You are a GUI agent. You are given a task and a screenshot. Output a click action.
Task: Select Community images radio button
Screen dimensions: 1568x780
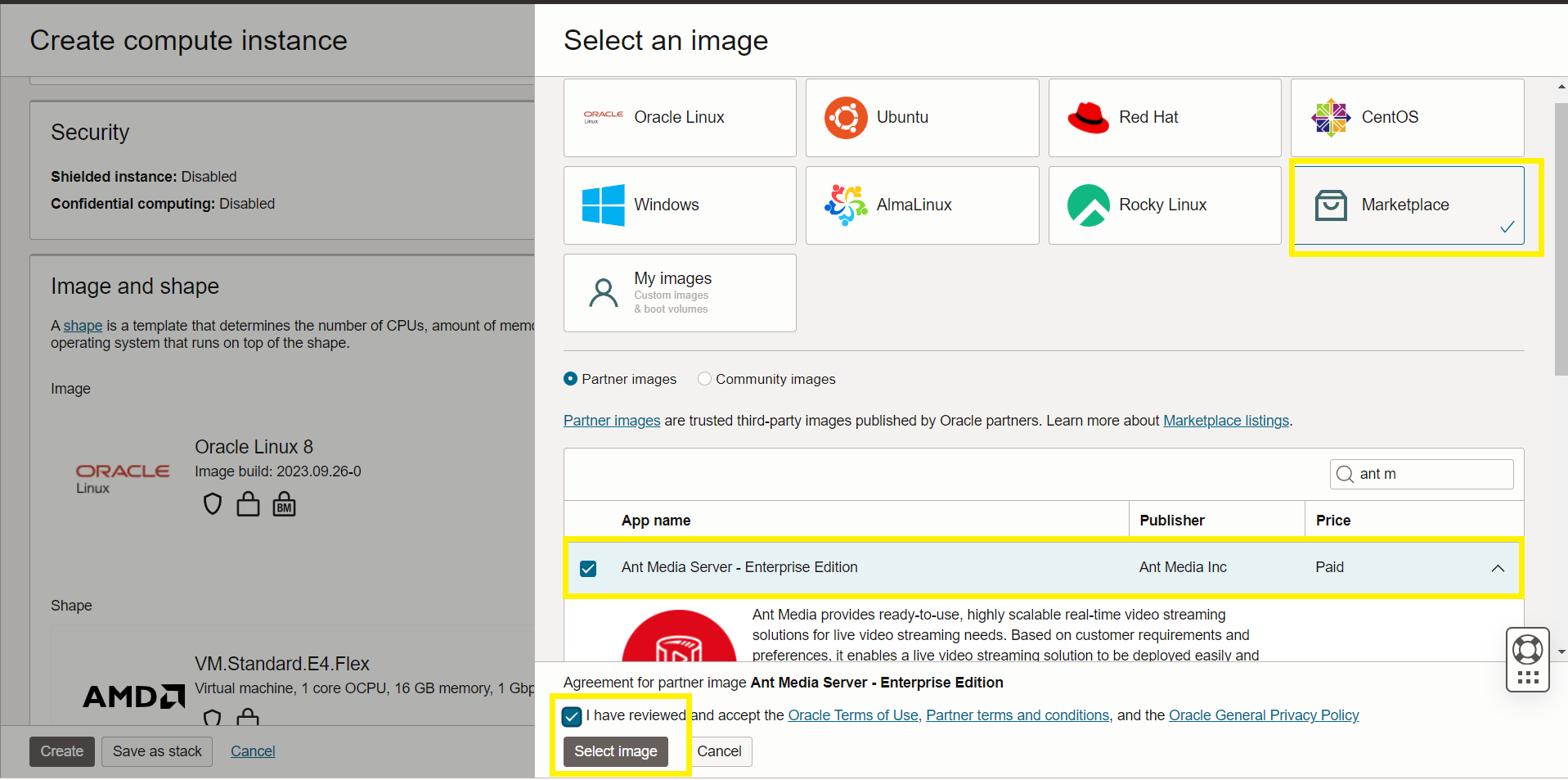(x=704, y=379)
